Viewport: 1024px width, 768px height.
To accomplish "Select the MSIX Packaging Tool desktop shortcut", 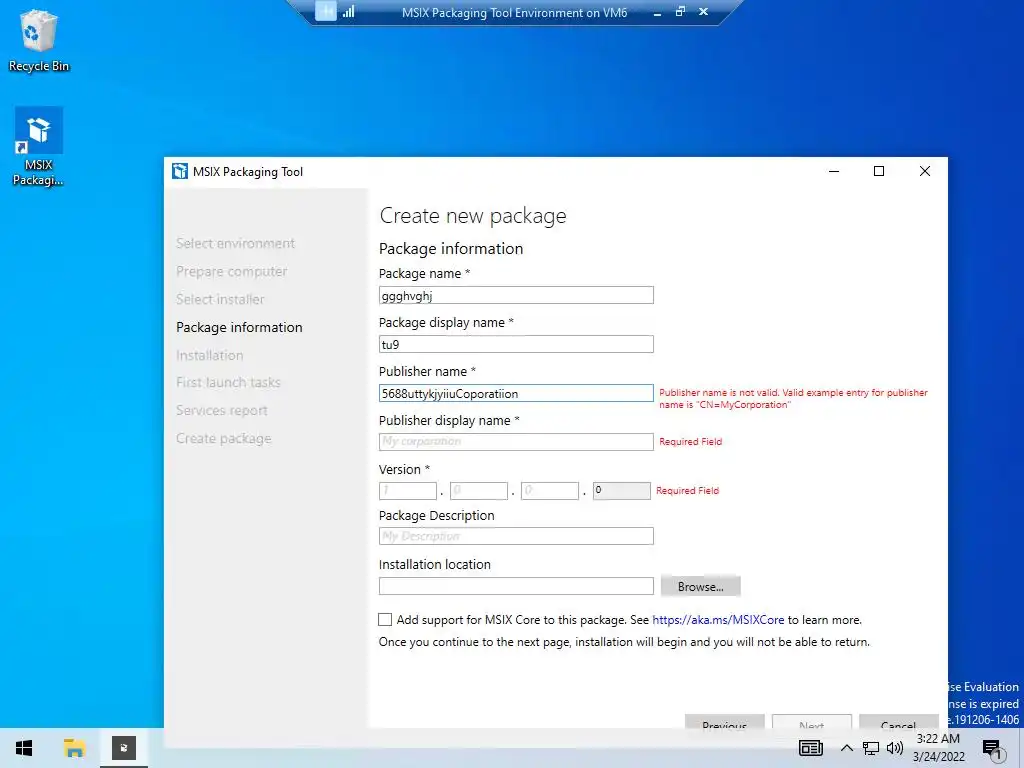I will pyautogui.click(x=39, y=146).
